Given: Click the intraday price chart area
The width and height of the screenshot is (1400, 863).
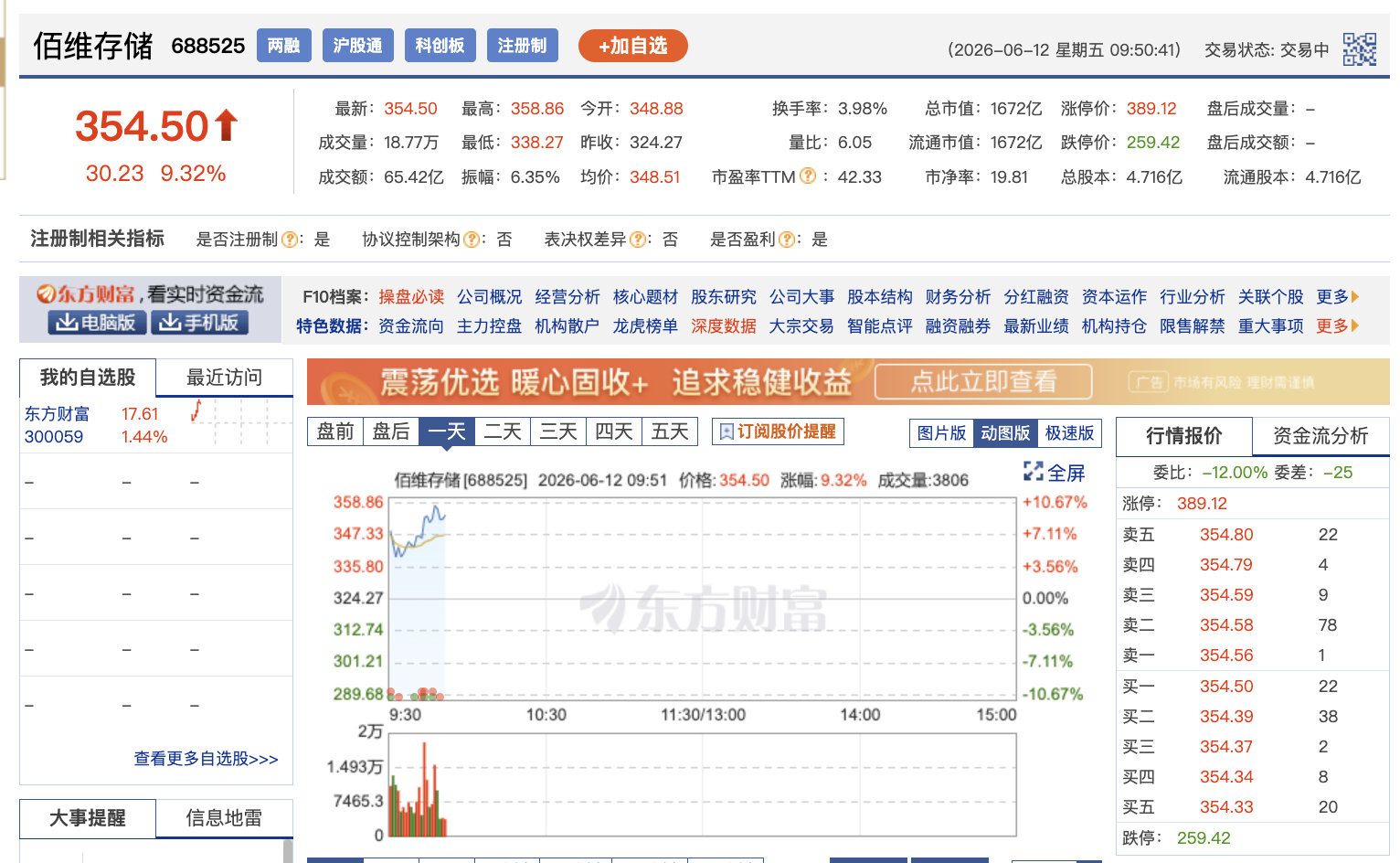Looking at the screenshot, I should pyautogui.click(x=703, y=599).
